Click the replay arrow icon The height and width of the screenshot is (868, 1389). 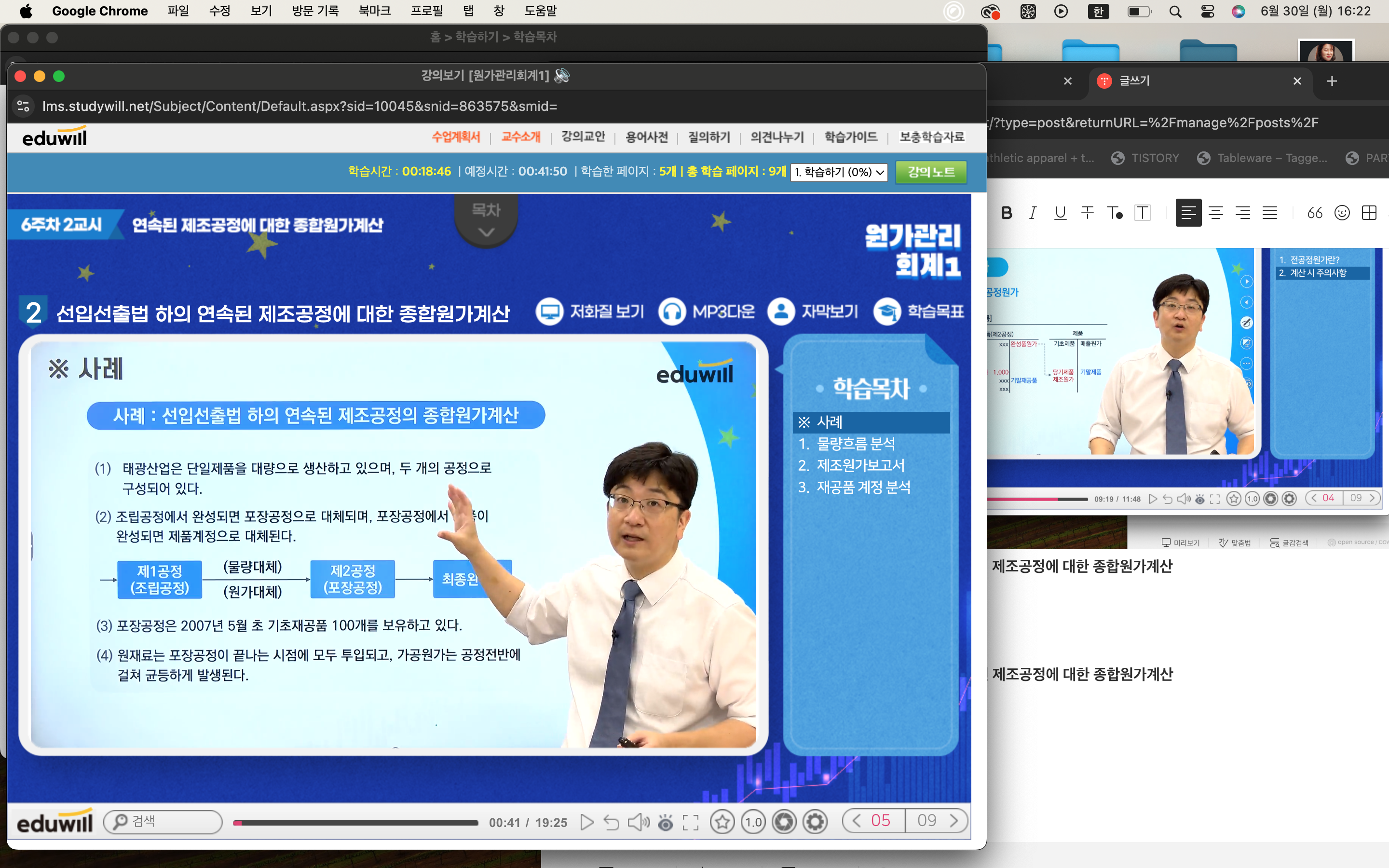(611, 823)
